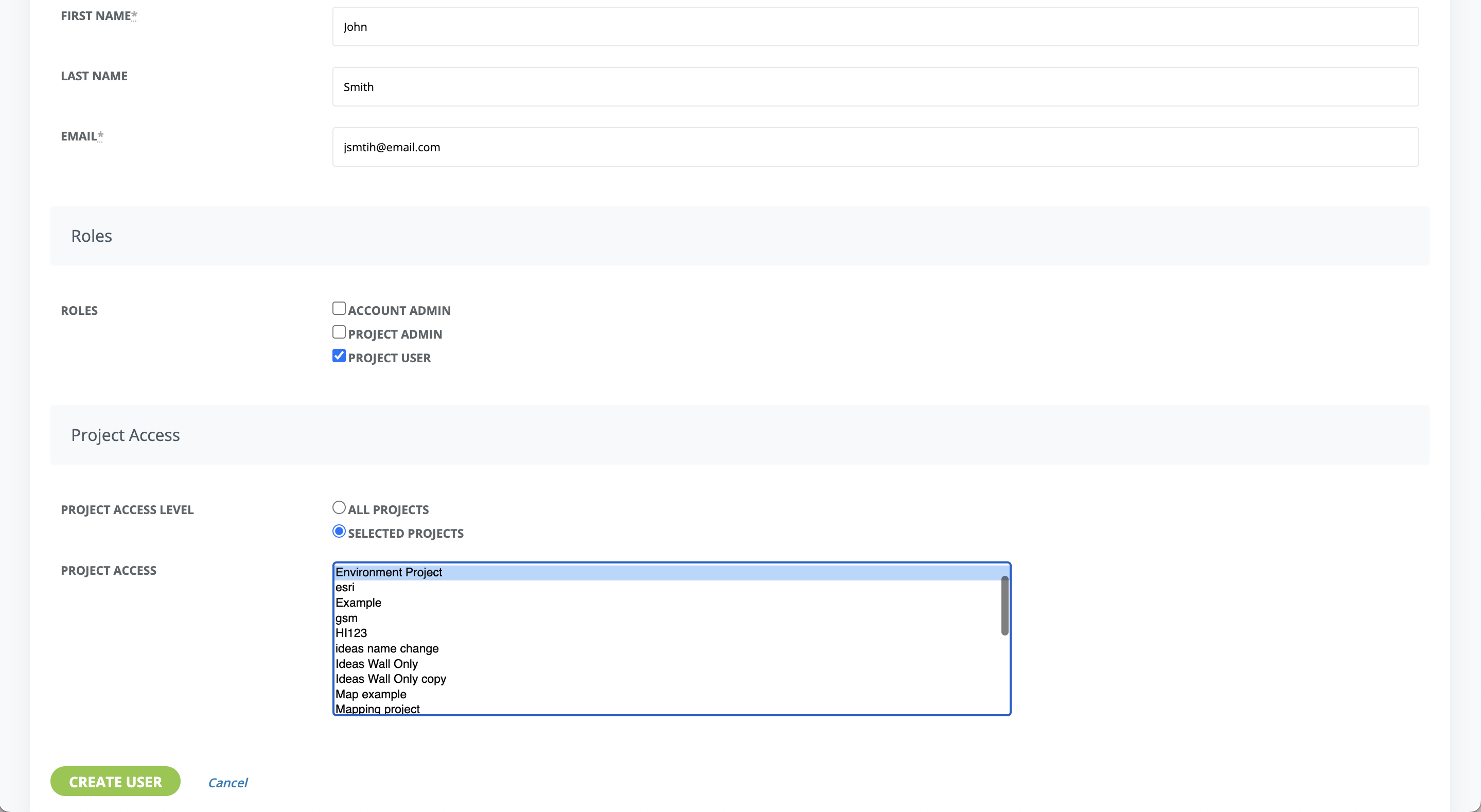This screenshot has height=812, width=1481.
Task: Click the Selected Projects label
Action: pyautogui.click(x=405, y=533)
